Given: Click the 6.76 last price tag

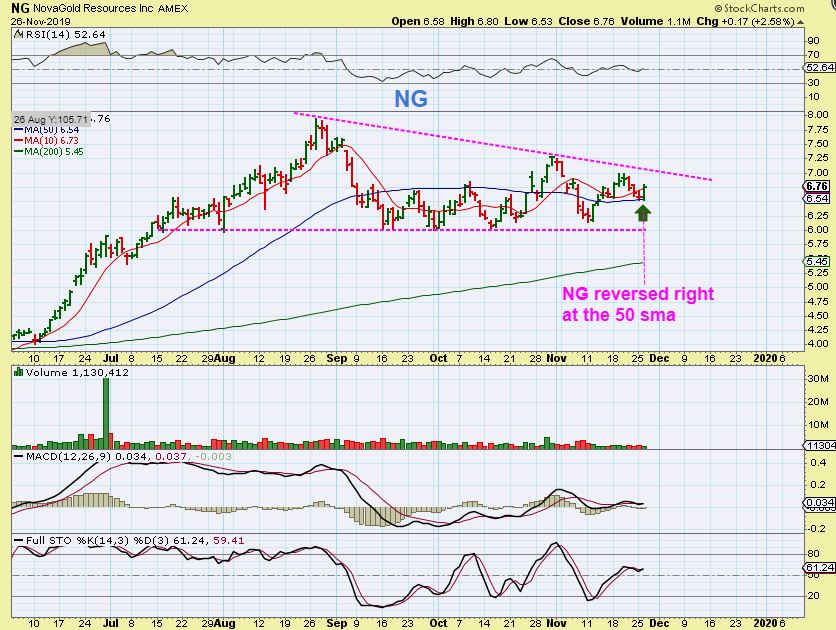Looking at the screenshot, I should (x=816, y=186).
